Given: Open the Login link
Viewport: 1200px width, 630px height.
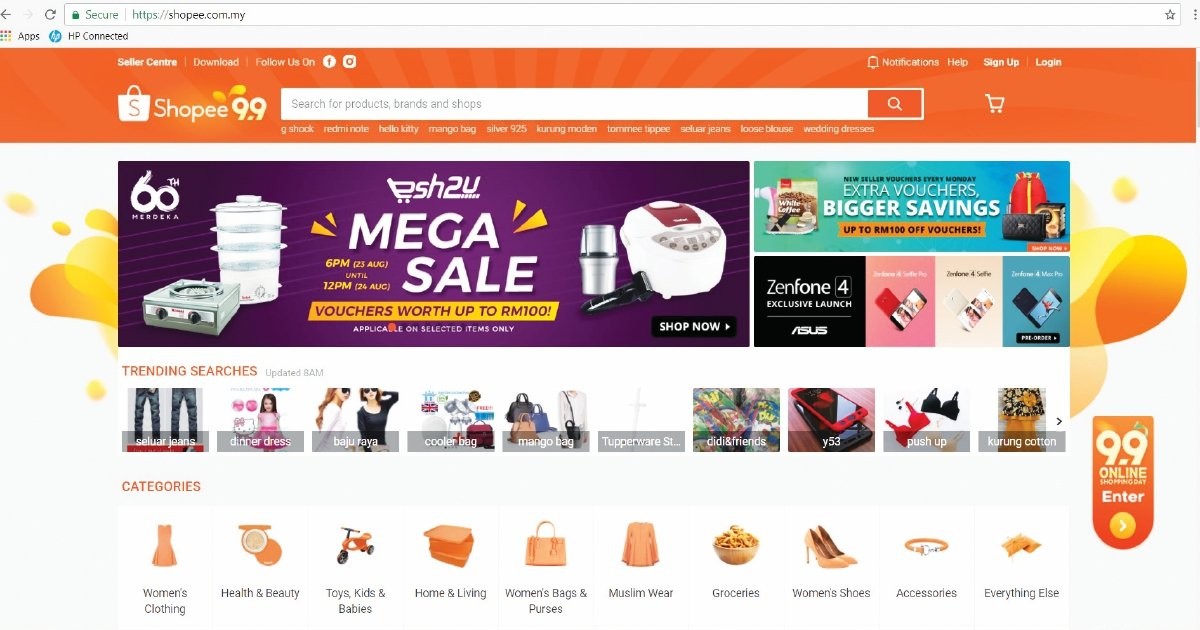Looking at the screenshot, I should click(1048, 62).
